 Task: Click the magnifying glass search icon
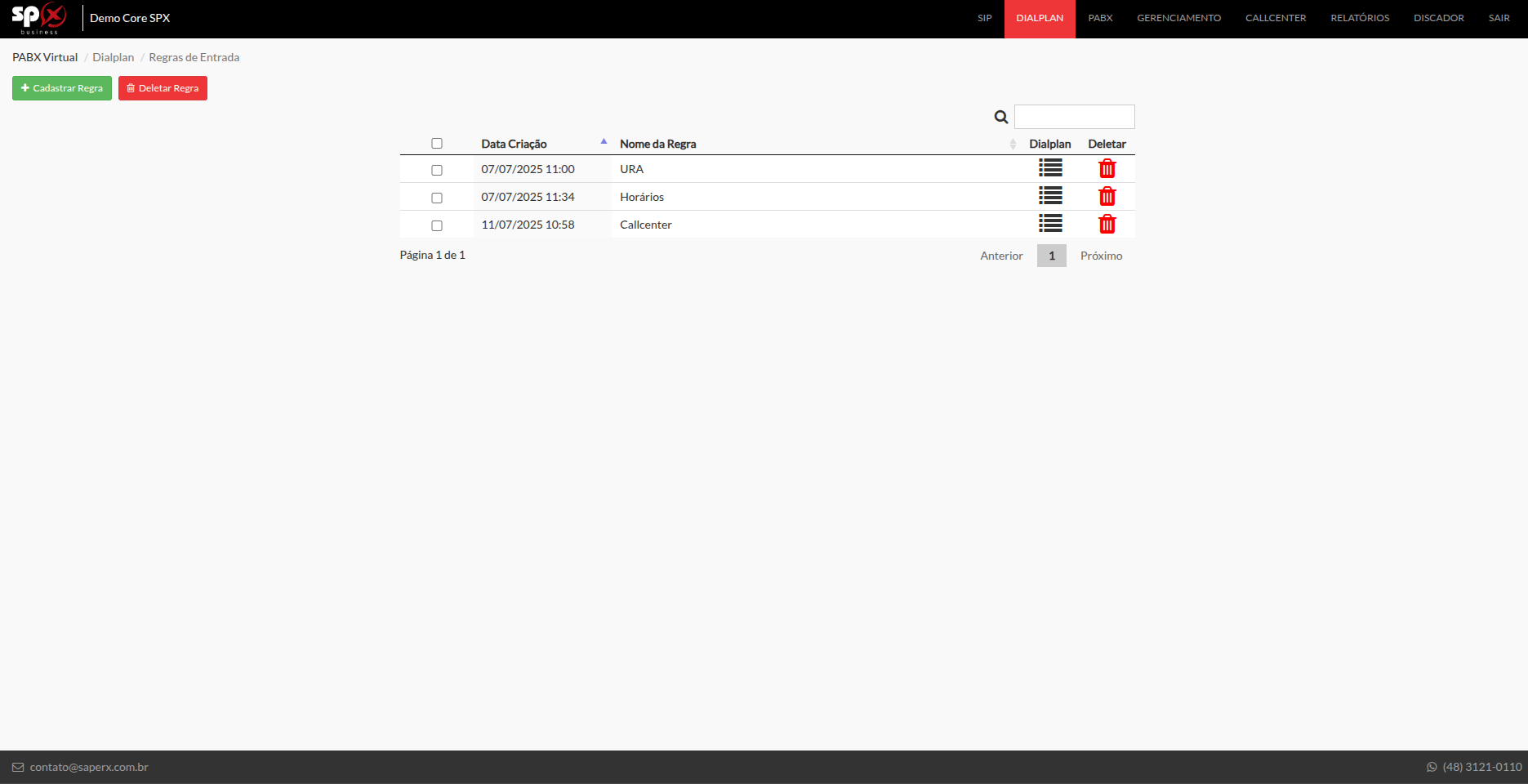pos(1000,117)
